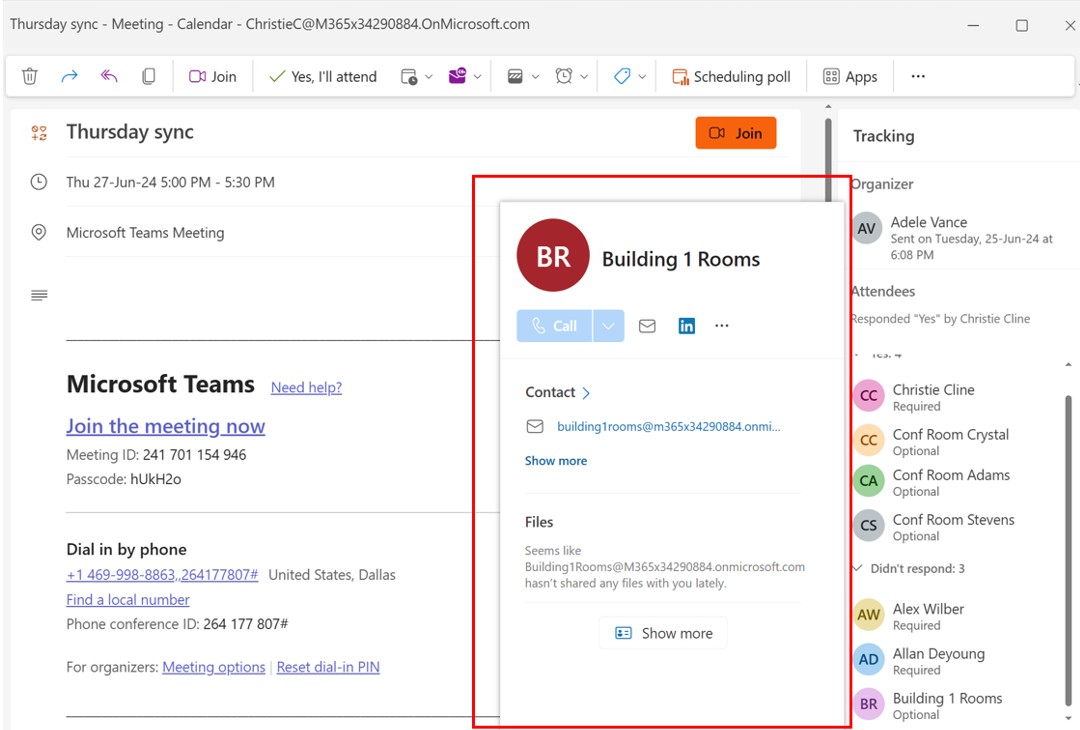The image size is (1080, 730).
Task: Set a reminder via the alarm clock icon
Action: (x=563, y=76)
